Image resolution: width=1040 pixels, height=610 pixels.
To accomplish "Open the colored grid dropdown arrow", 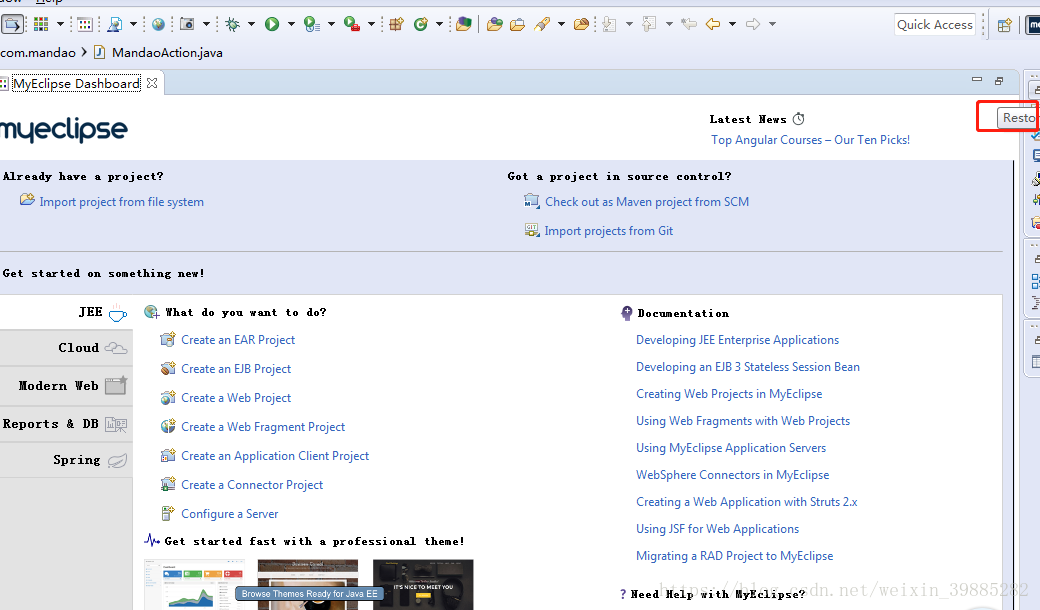I will coord(60,25).
